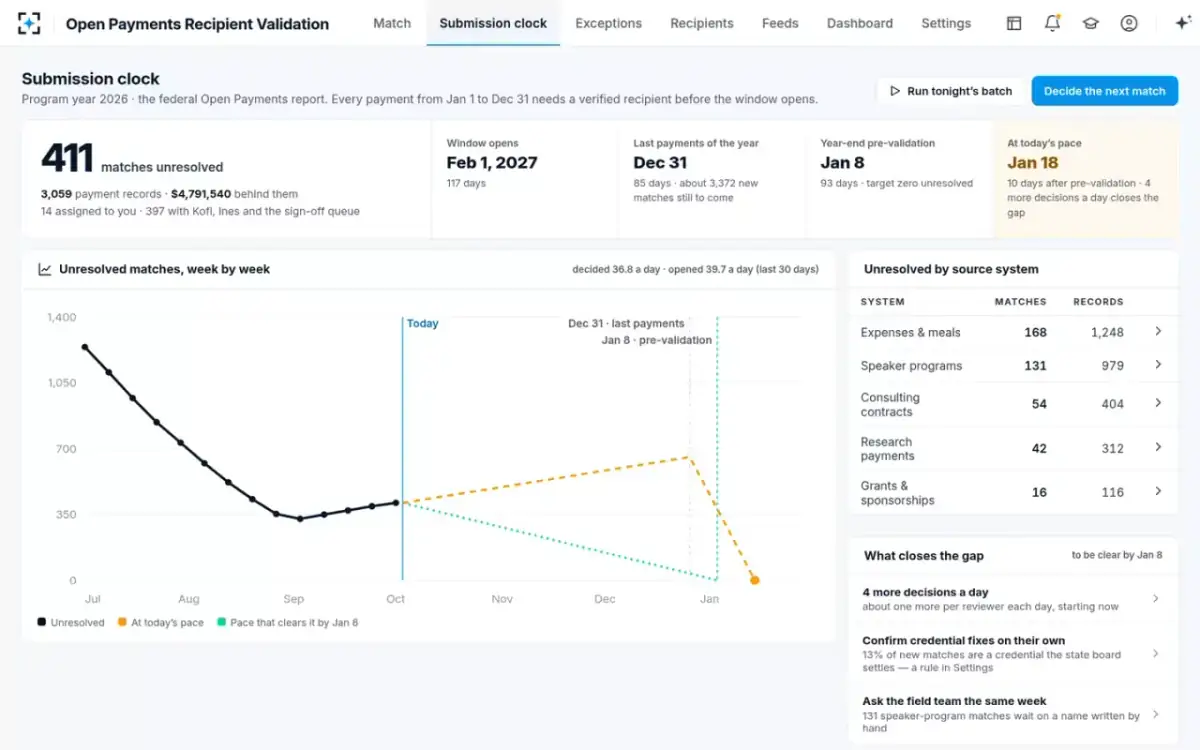Viewport: 1200px width, 750px height.
Task: Click the Dec 31 last payments chart label
Action: (626, 323)
